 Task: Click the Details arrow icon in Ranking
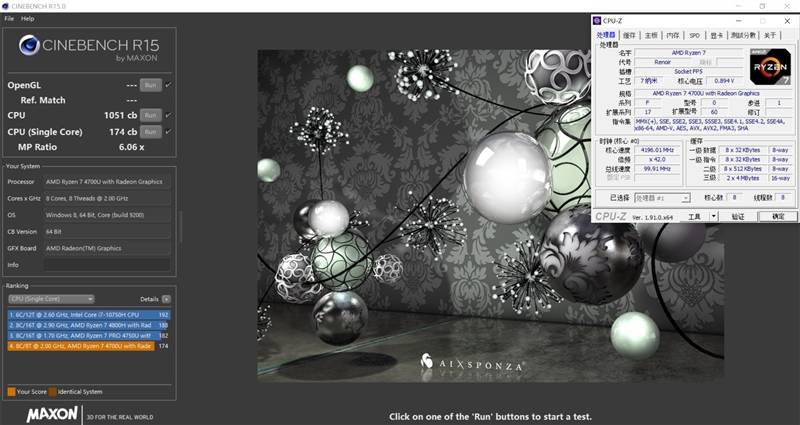[168, 298]
